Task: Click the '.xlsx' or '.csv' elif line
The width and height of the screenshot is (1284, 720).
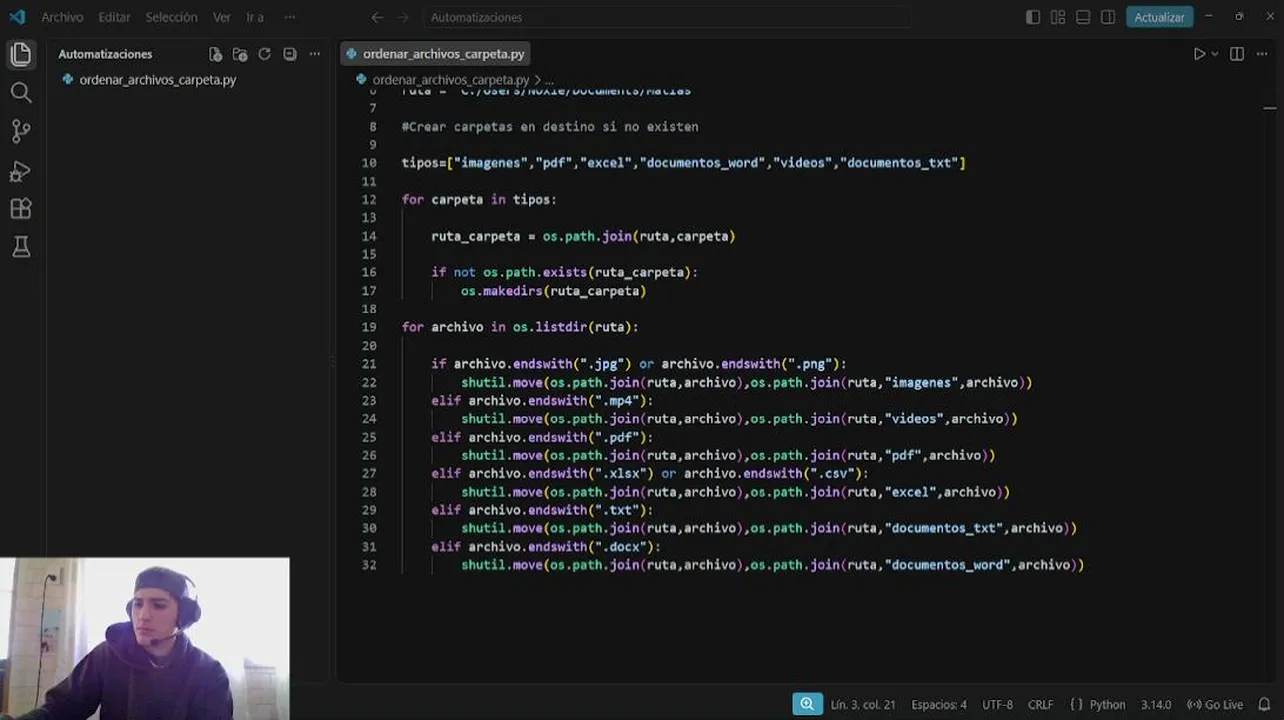Action: point(650,473)
